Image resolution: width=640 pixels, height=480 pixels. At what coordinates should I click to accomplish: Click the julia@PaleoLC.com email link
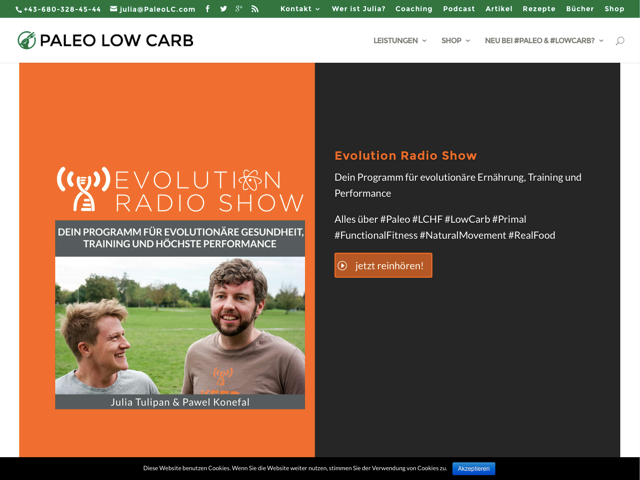pos(157,9)
